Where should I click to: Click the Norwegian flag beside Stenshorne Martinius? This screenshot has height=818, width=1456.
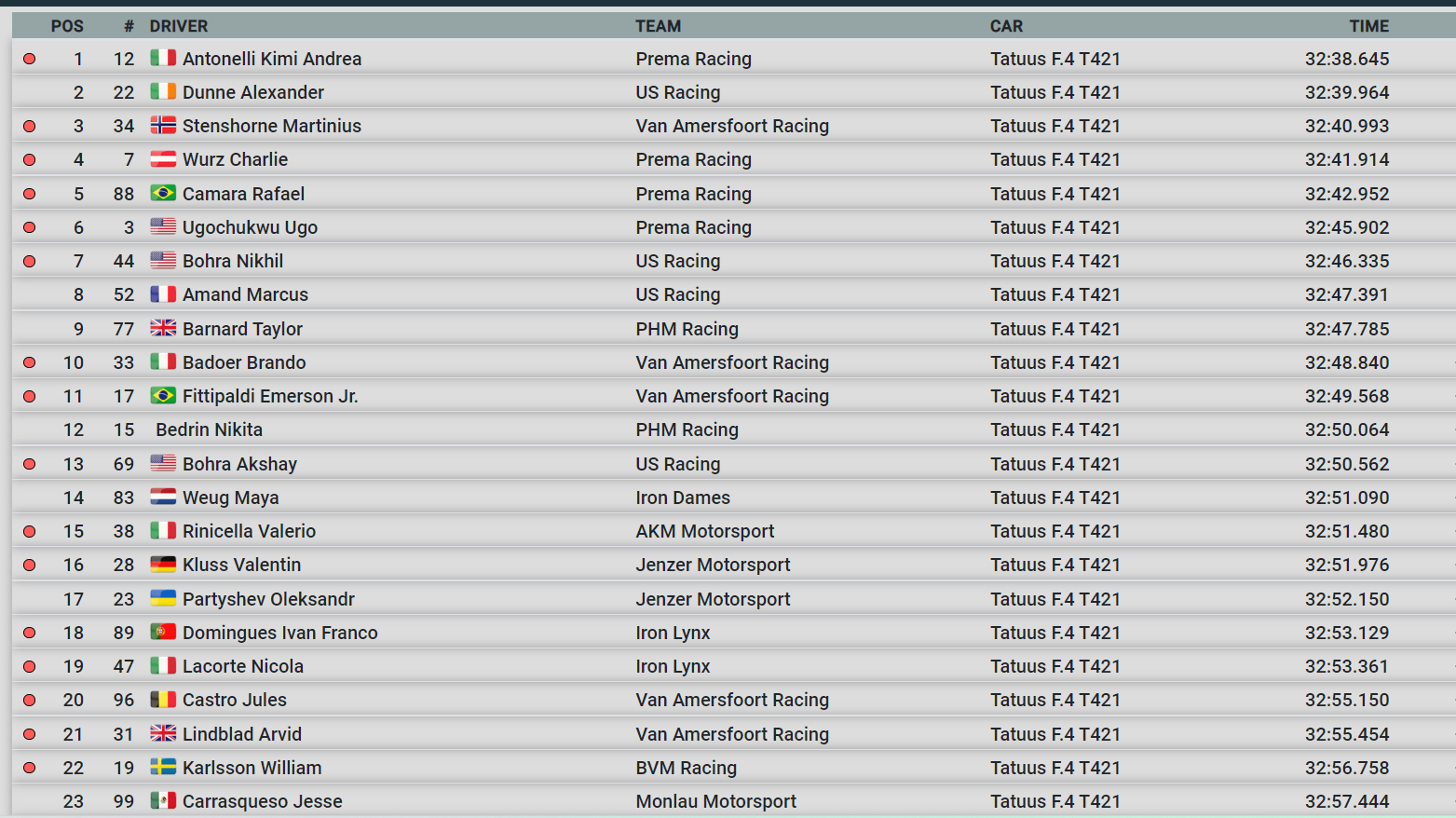163,125
